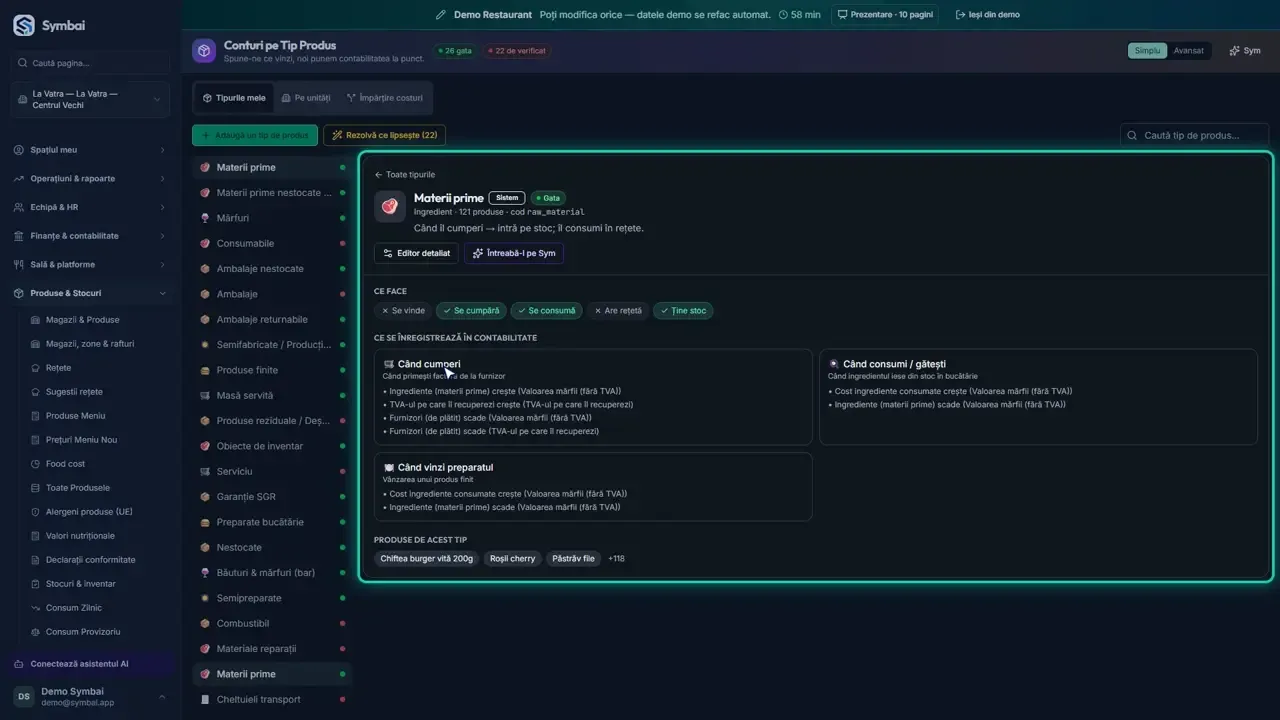Click the clock icon next to 58 min
Image resolution: width=1280 pixels, height=720 pixels.
point(783,15)
